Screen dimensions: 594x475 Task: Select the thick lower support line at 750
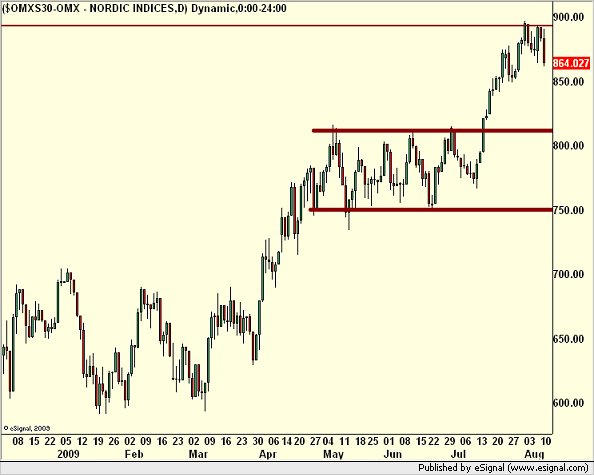tap(431, 209)
